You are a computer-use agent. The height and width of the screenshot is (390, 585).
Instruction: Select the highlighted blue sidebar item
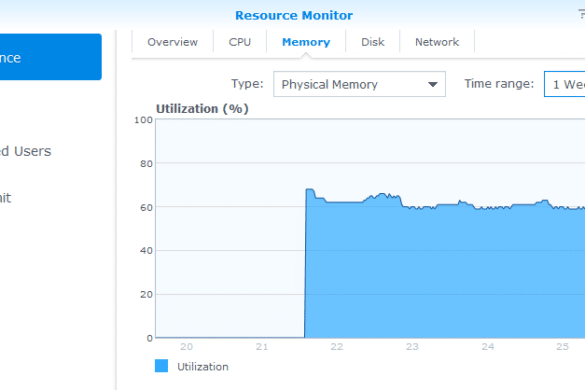(x=50, y=57)
